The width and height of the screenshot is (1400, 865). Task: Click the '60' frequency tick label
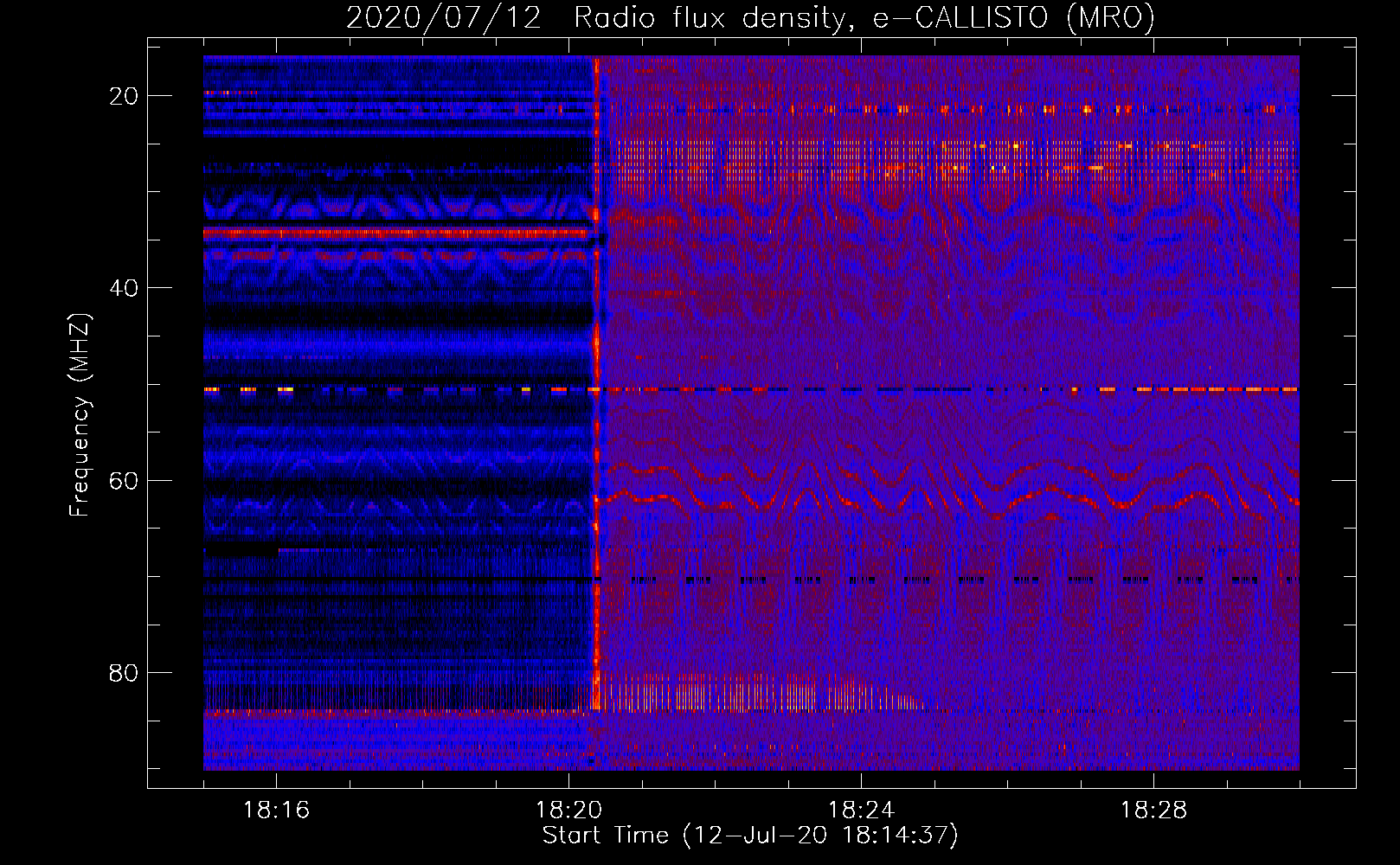(x=124, y=480)
